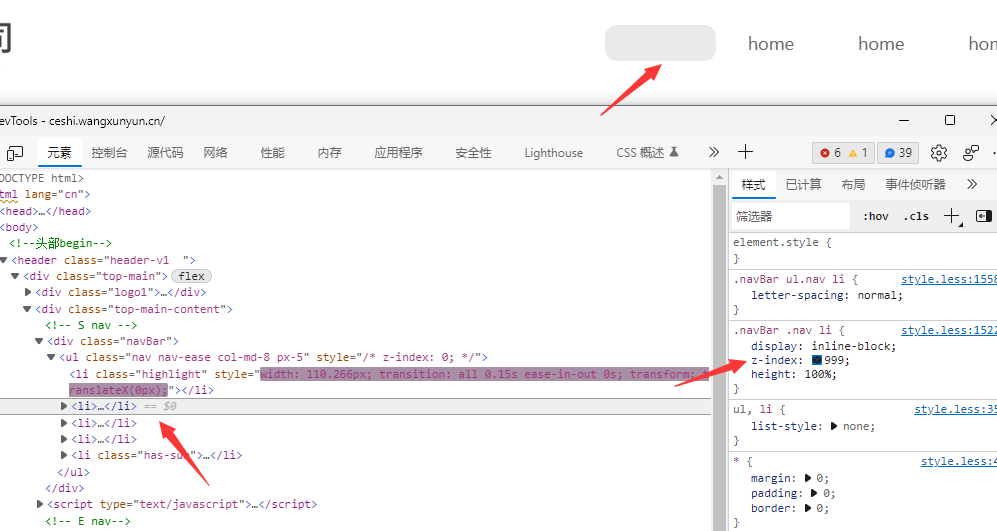
Task: Add new style rule plus icon
Action: (952, 216)
